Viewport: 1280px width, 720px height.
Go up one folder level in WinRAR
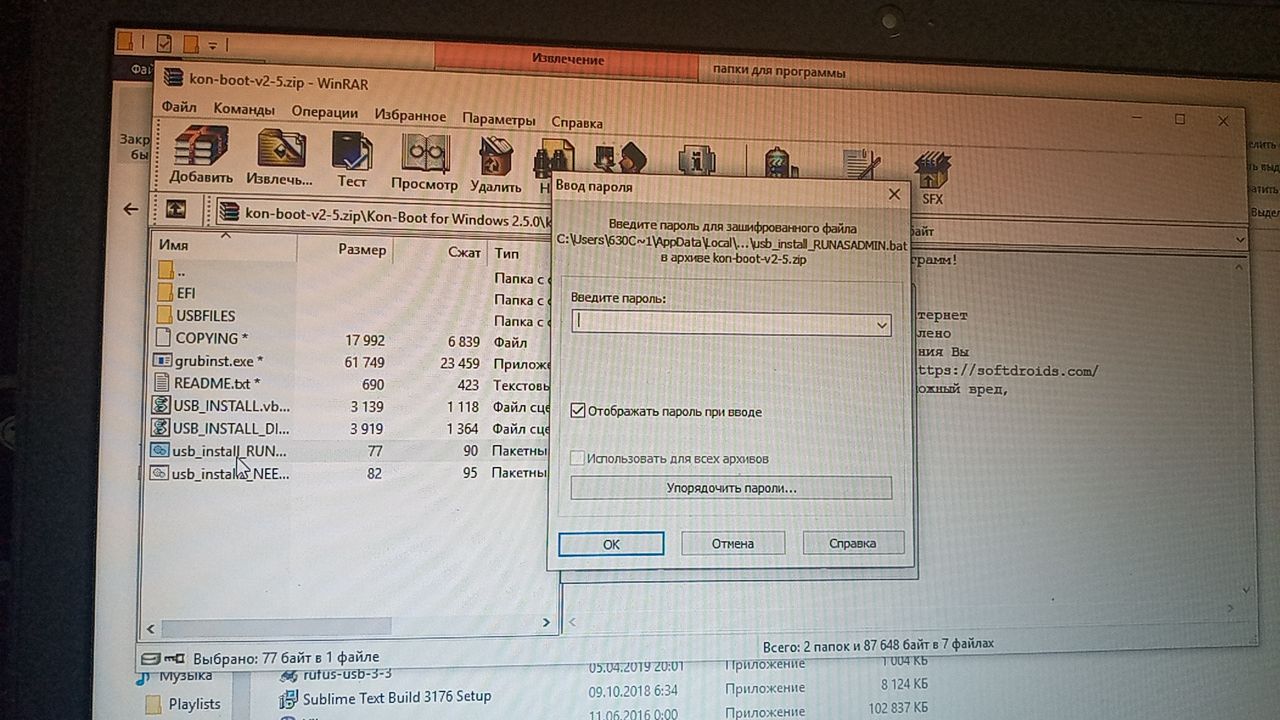tap(176, 209)
